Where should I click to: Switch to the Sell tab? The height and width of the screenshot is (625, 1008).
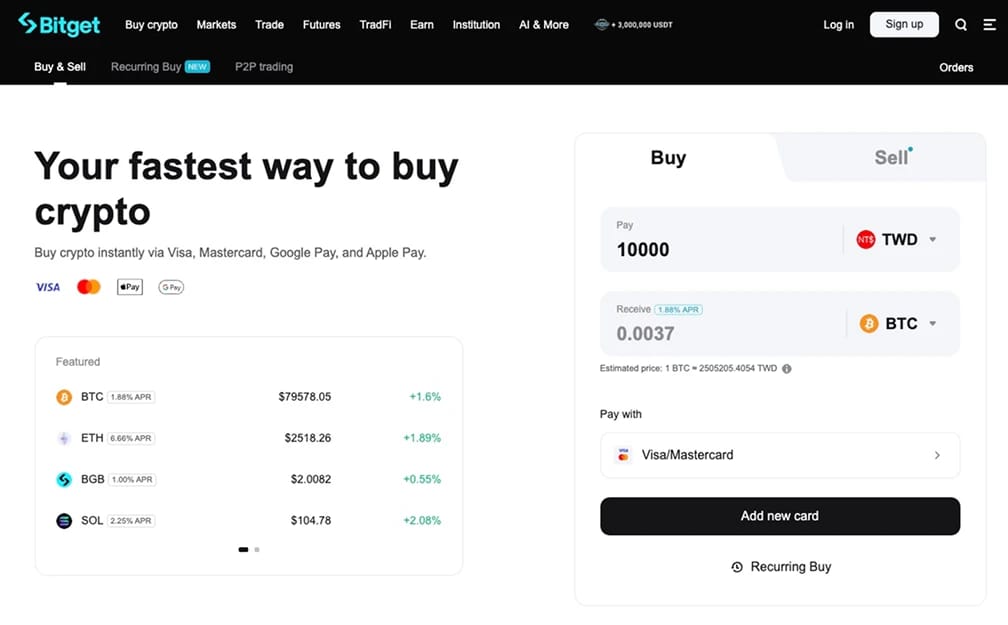tap(891, 158)
